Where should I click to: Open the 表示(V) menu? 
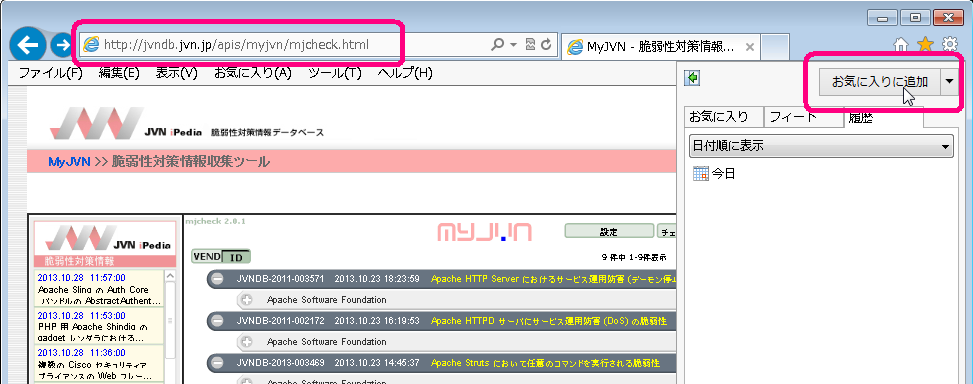[176, 73]
